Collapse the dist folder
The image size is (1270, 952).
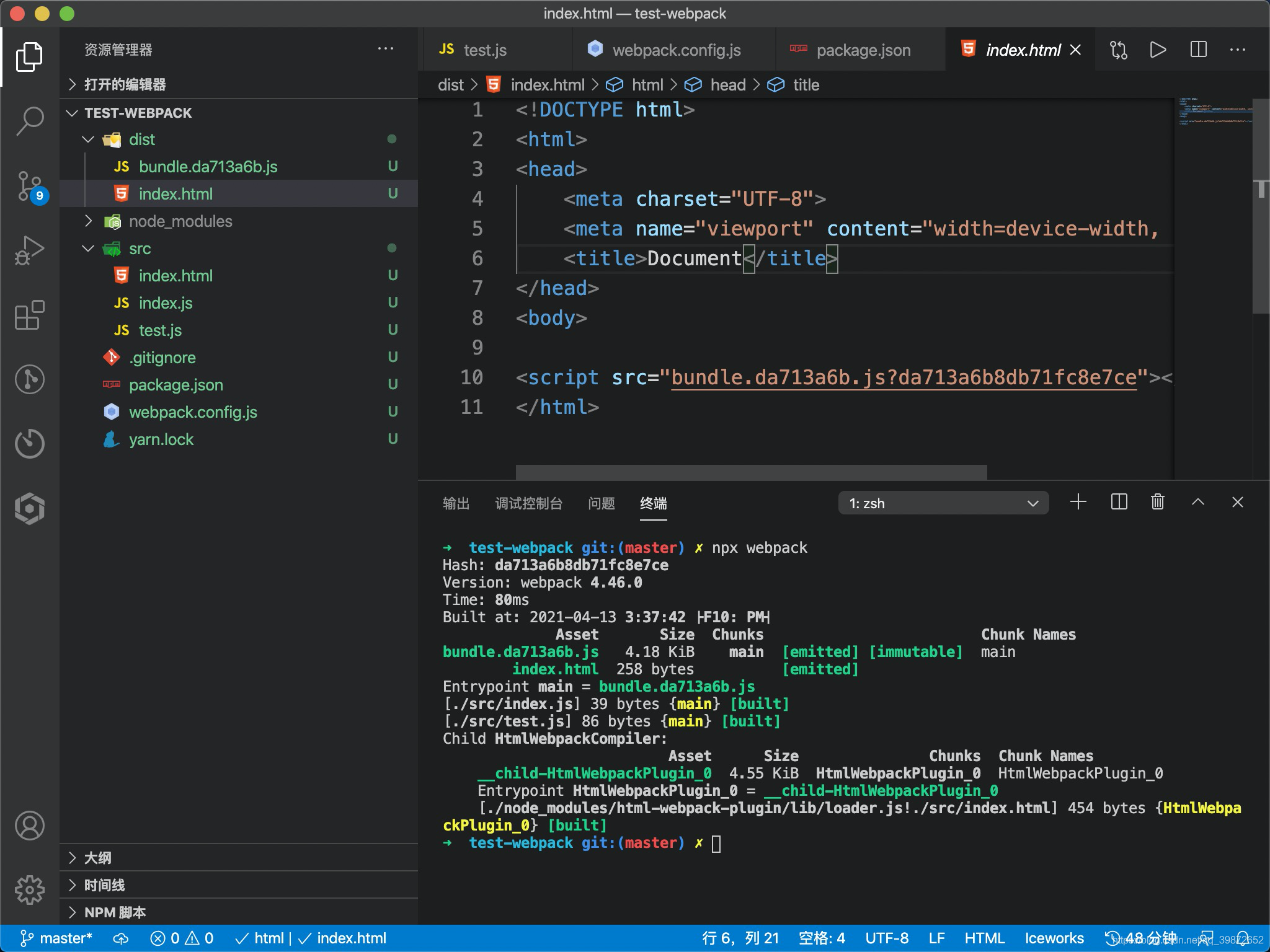(239, 139)
